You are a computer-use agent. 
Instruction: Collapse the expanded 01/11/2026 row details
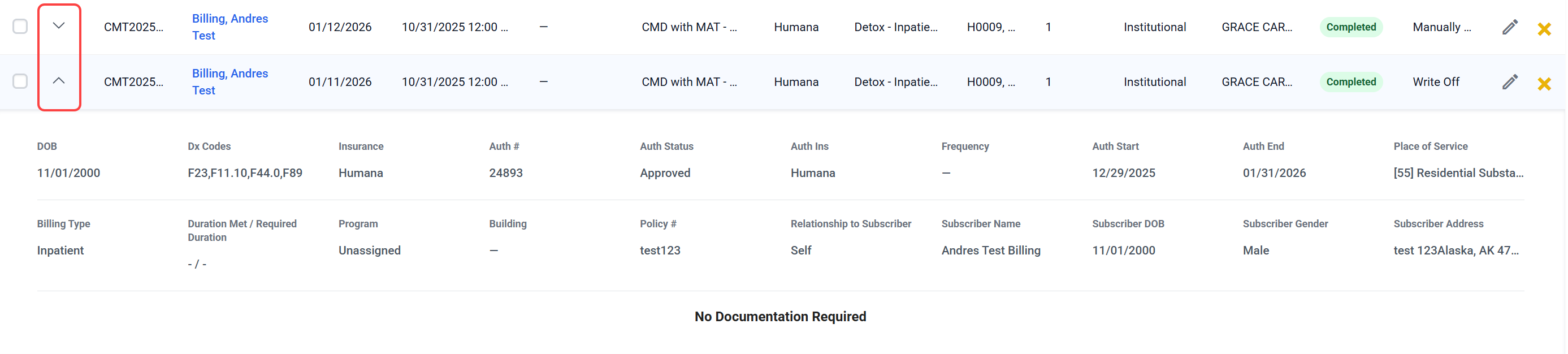58,81
